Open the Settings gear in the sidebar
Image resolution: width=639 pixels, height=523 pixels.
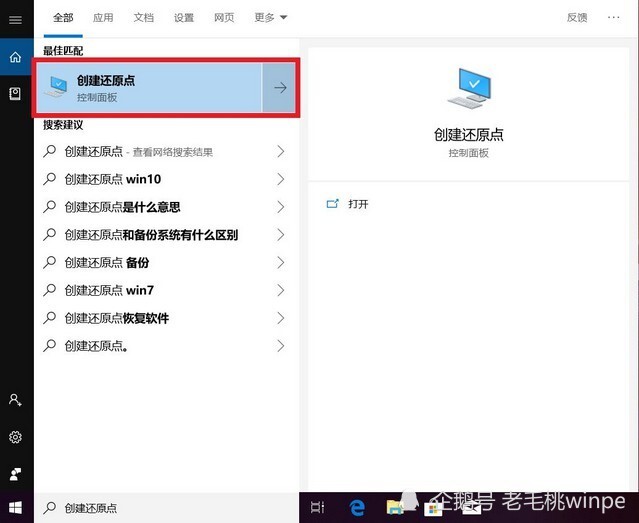click(x=15, y=437)
